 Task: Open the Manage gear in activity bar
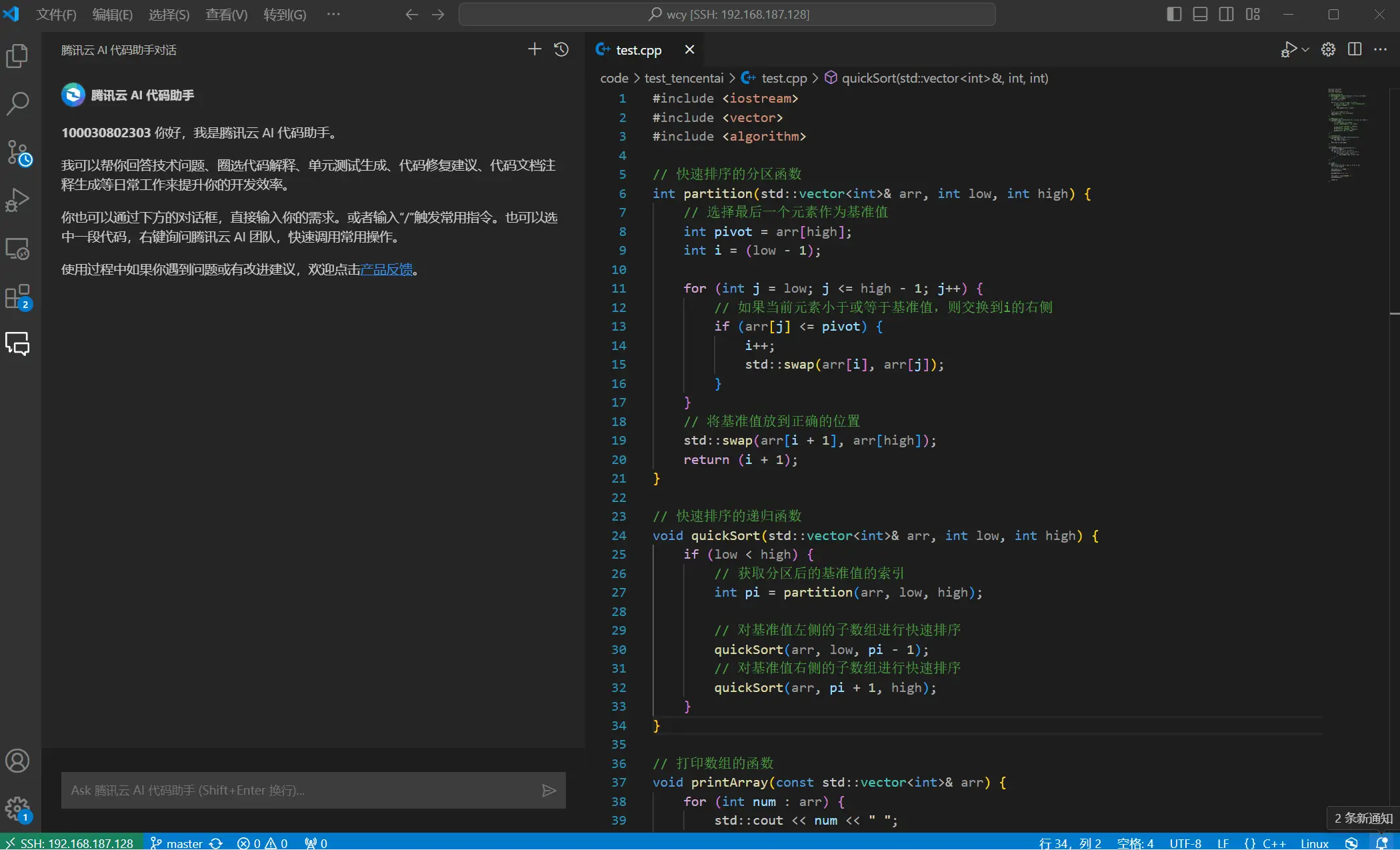[x=17, y=809]
